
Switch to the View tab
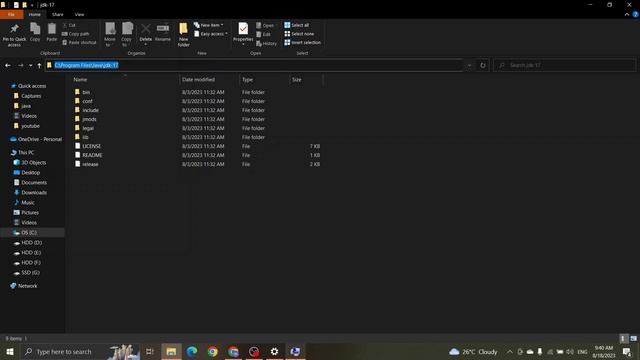tap(79, 14)
